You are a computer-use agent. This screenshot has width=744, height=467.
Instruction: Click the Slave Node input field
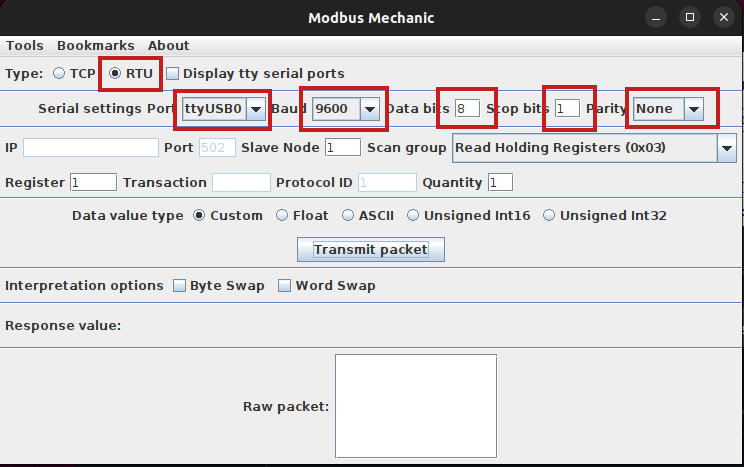click(342, 148)
